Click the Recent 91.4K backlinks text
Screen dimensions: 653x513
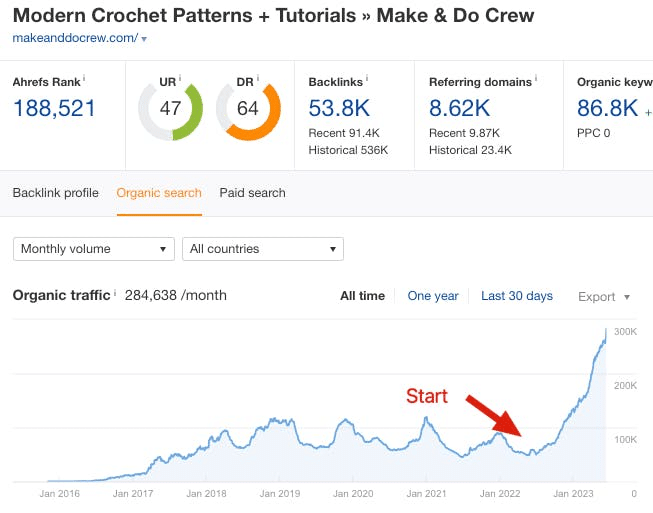(344, 133)
